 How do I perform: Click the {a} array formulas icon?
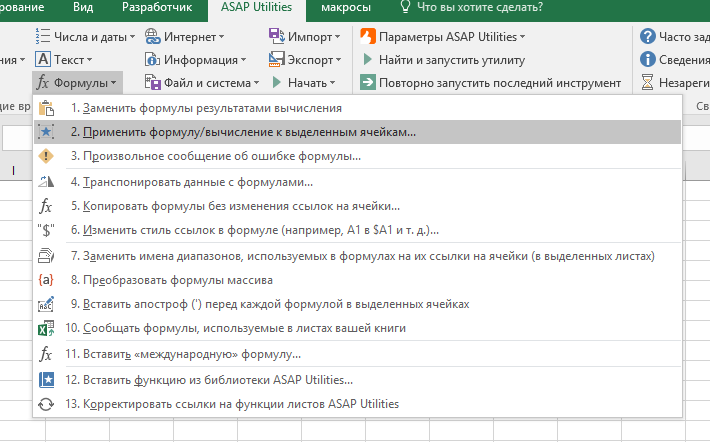pos(46,280)
